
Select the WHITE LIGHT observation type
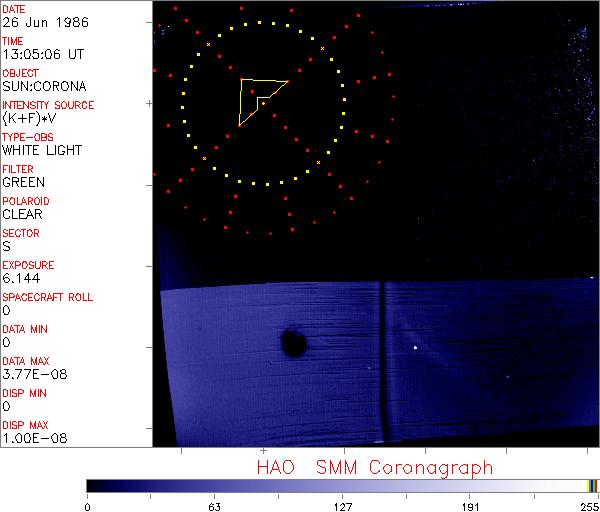42,151
